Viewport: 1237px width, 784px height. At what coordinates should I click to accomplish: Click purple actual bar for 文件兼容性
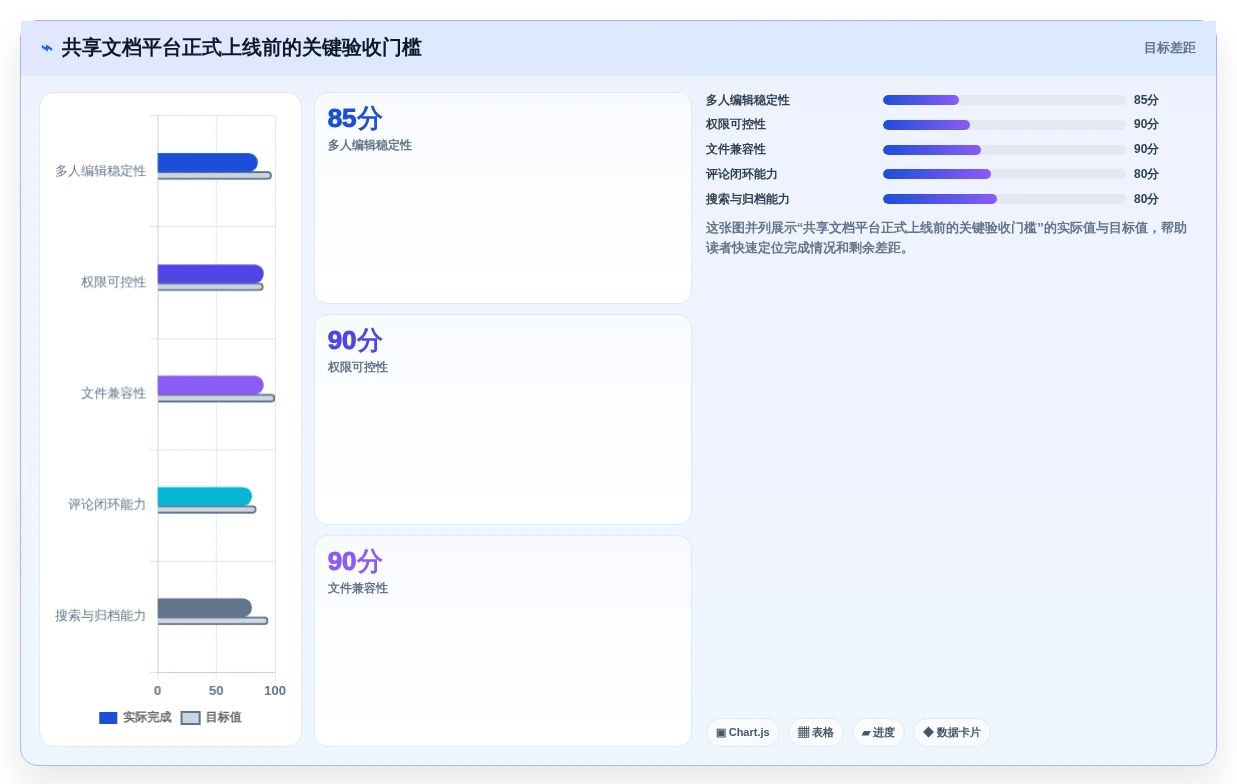[210, 385]
